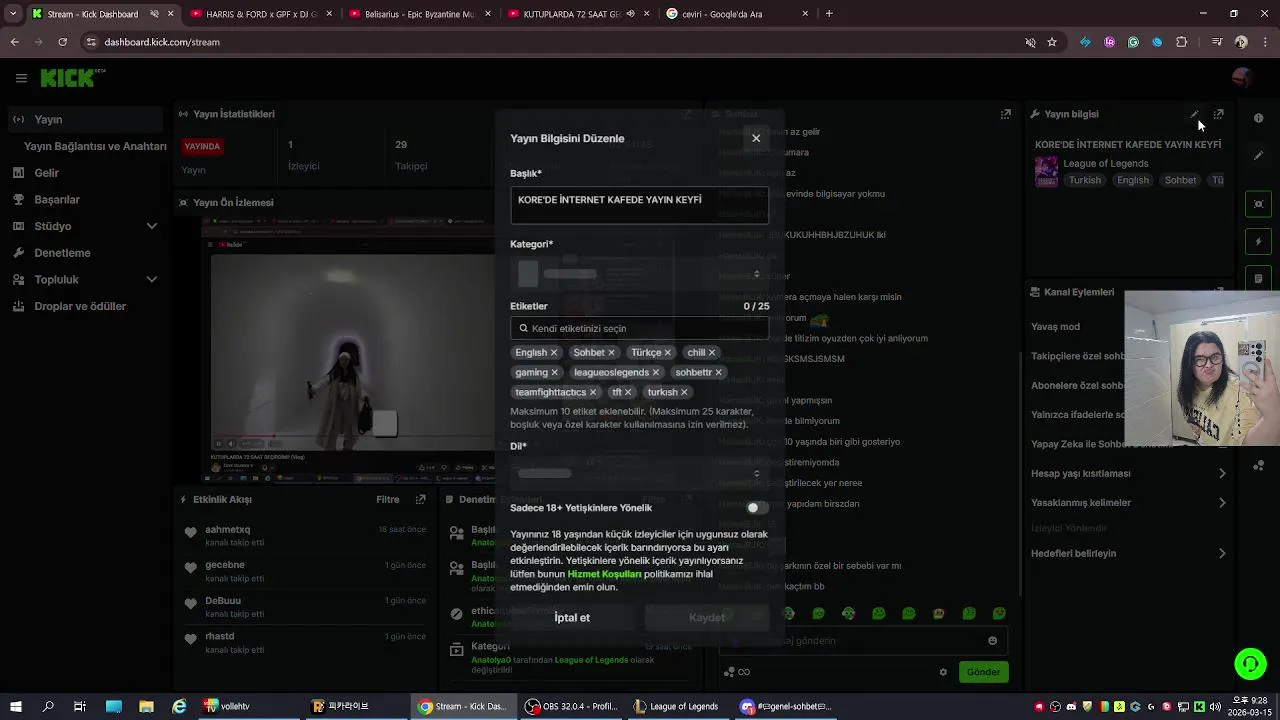This screenshot has height=720, width=1280.
Task: Expand Hedefleri belirleyin chevron
Action: [x=1222, y=553]
